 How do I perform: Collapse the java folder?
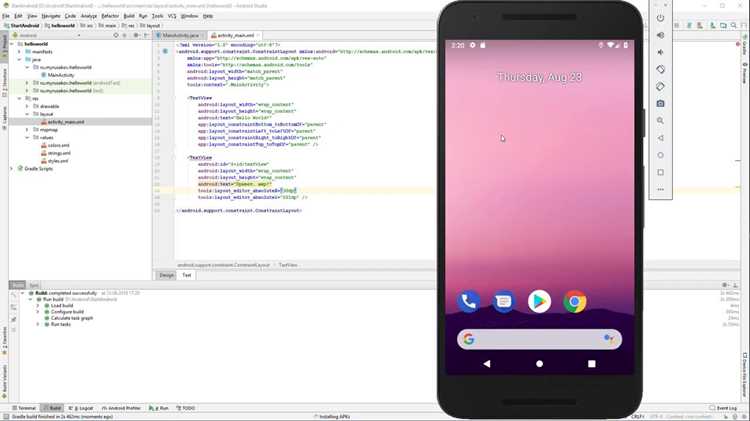pos(20,60)
